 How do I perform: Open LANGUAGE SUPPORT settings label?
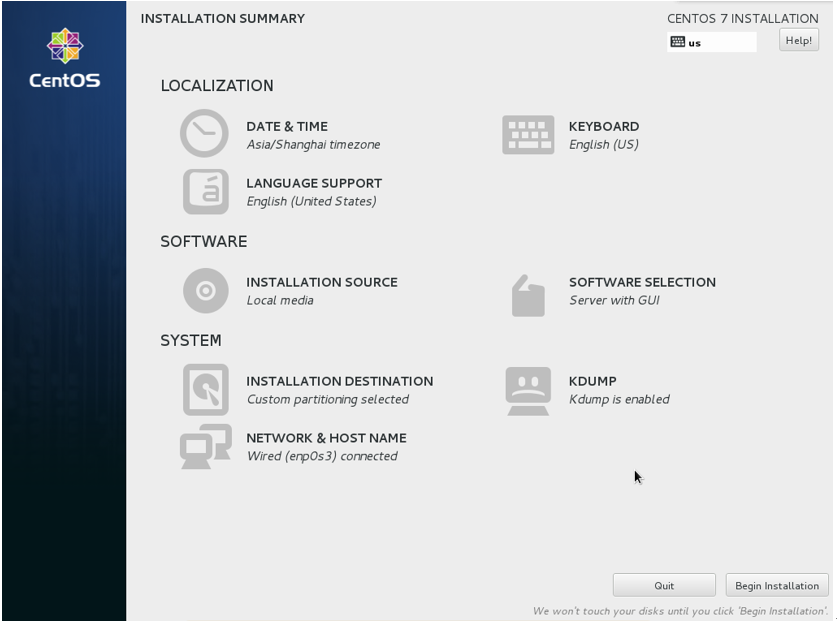[x=314, y=183]
